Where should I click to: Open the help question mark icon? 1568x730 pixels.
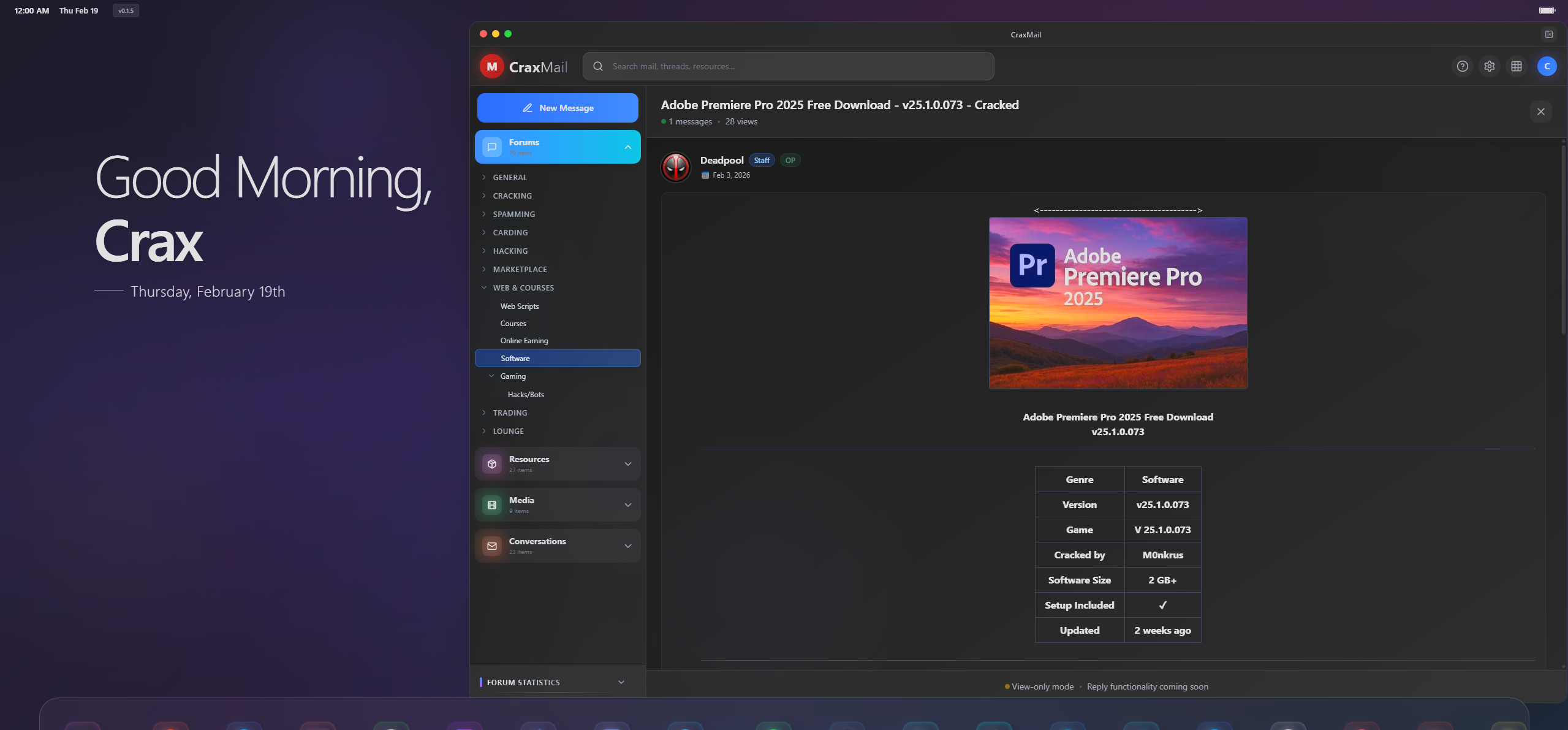1462,66
